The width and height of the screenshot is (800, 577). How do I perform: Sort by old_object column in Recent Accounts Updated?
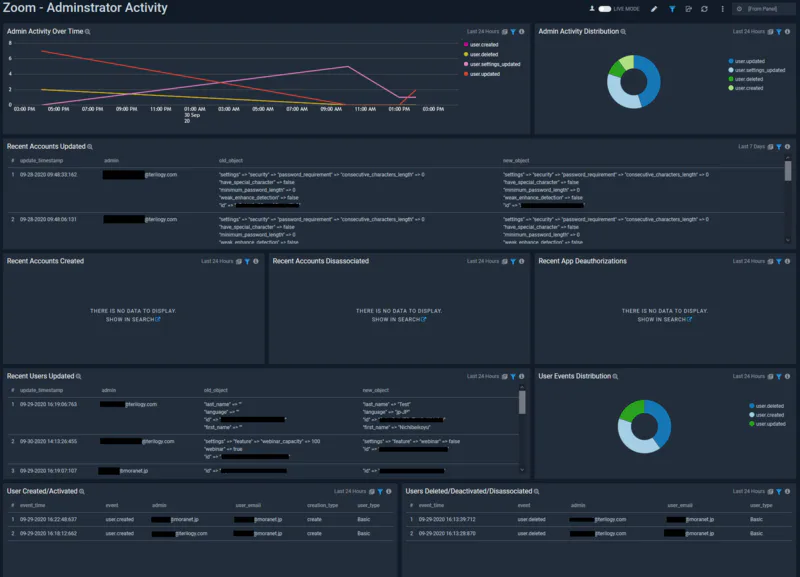pos(231,161)
